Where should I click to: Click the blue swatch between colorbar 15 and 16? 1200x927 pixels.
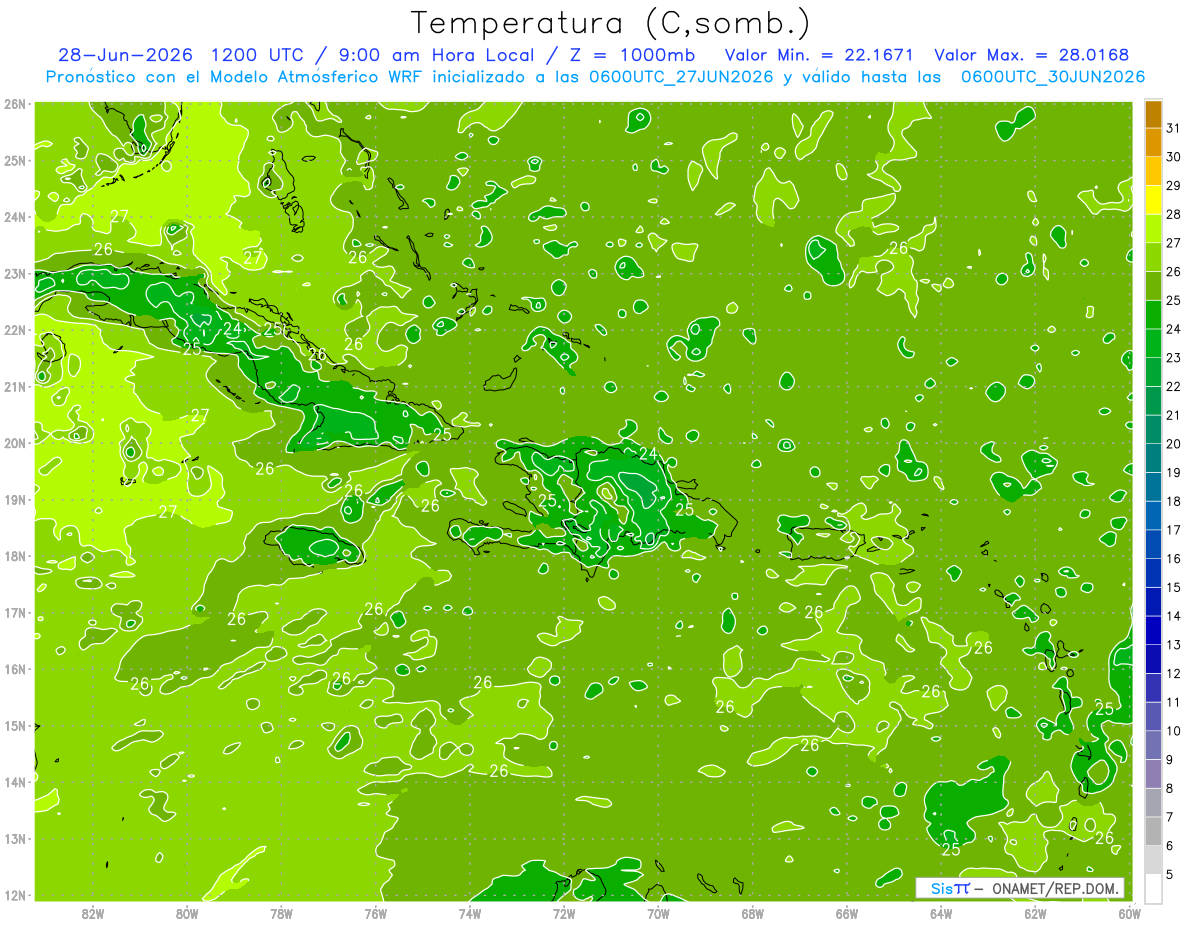pos(1153,573)
